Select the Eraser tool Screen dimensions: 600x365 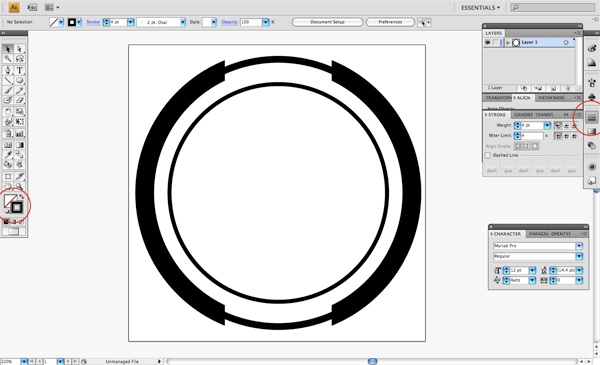coord(20,100)
